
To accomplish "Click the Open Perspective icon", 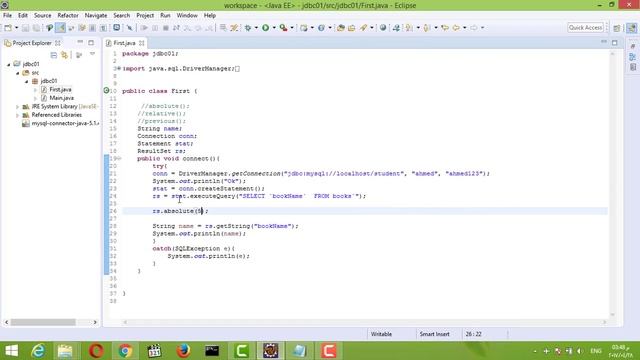I will click(x=617, y=28).
